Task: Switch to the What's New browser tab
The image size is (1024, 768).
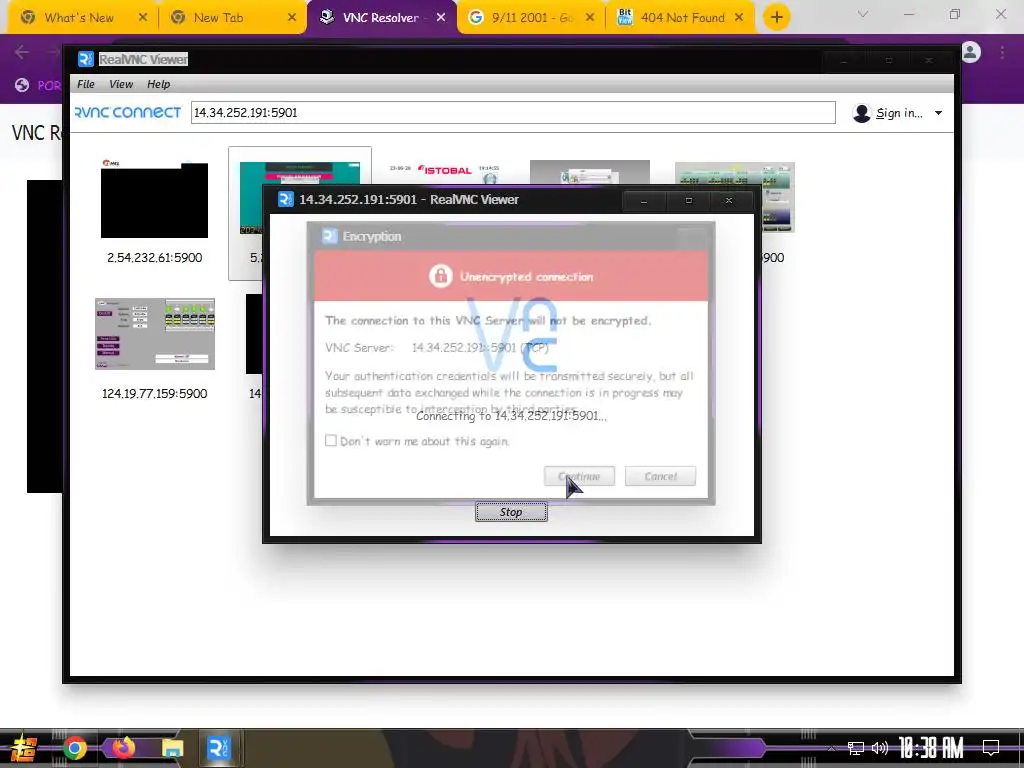Action: click(x=79, y=18)
